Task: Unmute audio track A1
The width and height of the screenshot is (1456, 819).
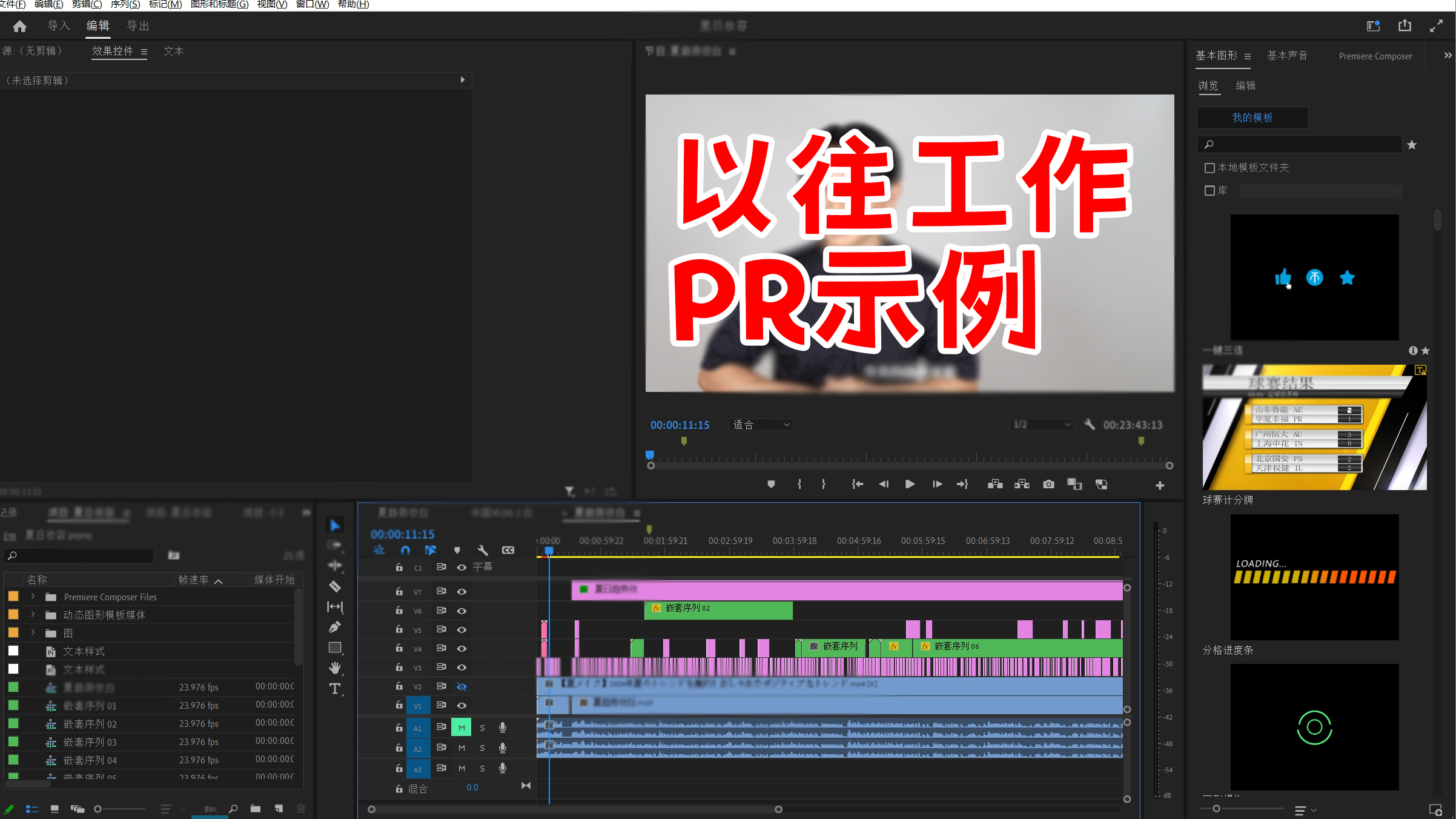Action: [x=462, y=728]
